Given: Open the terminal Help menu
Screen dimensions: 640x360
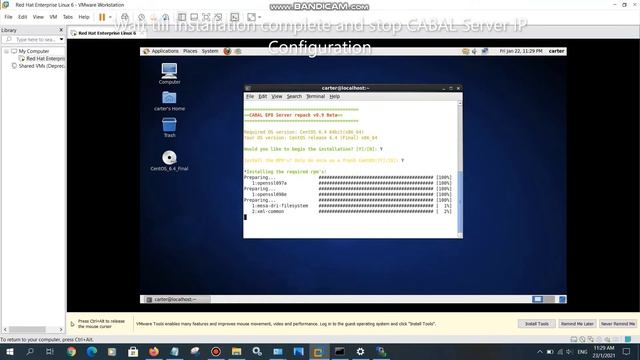Looking at the screenshot, I should (x=334, y=97).
